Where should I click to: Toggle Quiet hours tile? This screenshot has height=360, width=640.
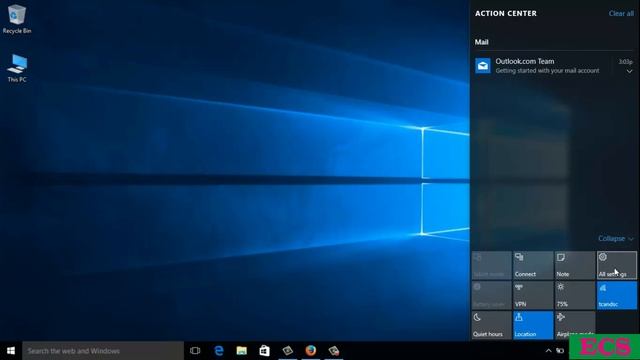tap(491, 325)
